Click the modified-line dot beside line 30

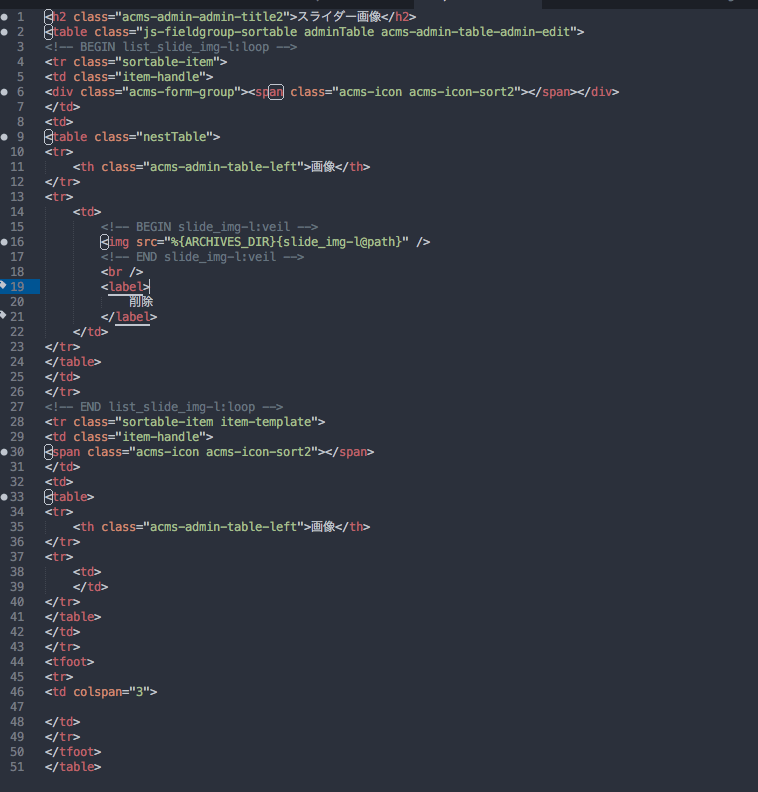[4, 452]
